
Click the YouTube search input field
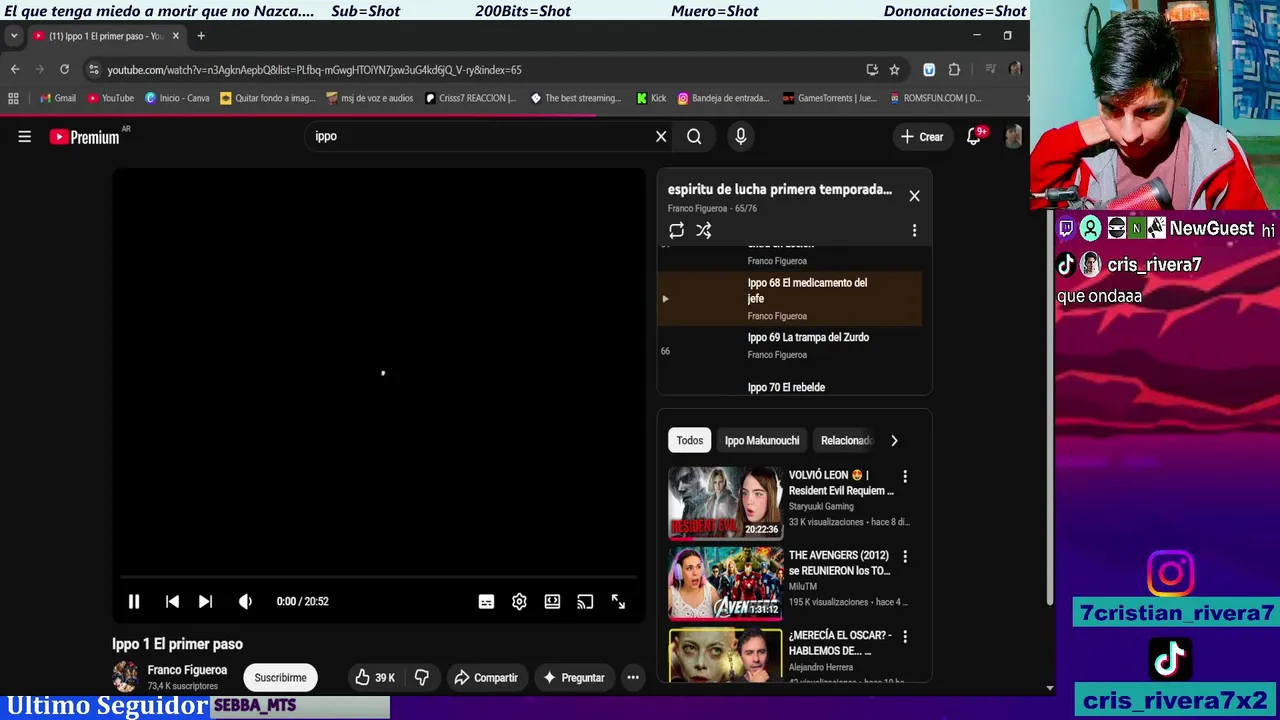(x=480, y=137)
